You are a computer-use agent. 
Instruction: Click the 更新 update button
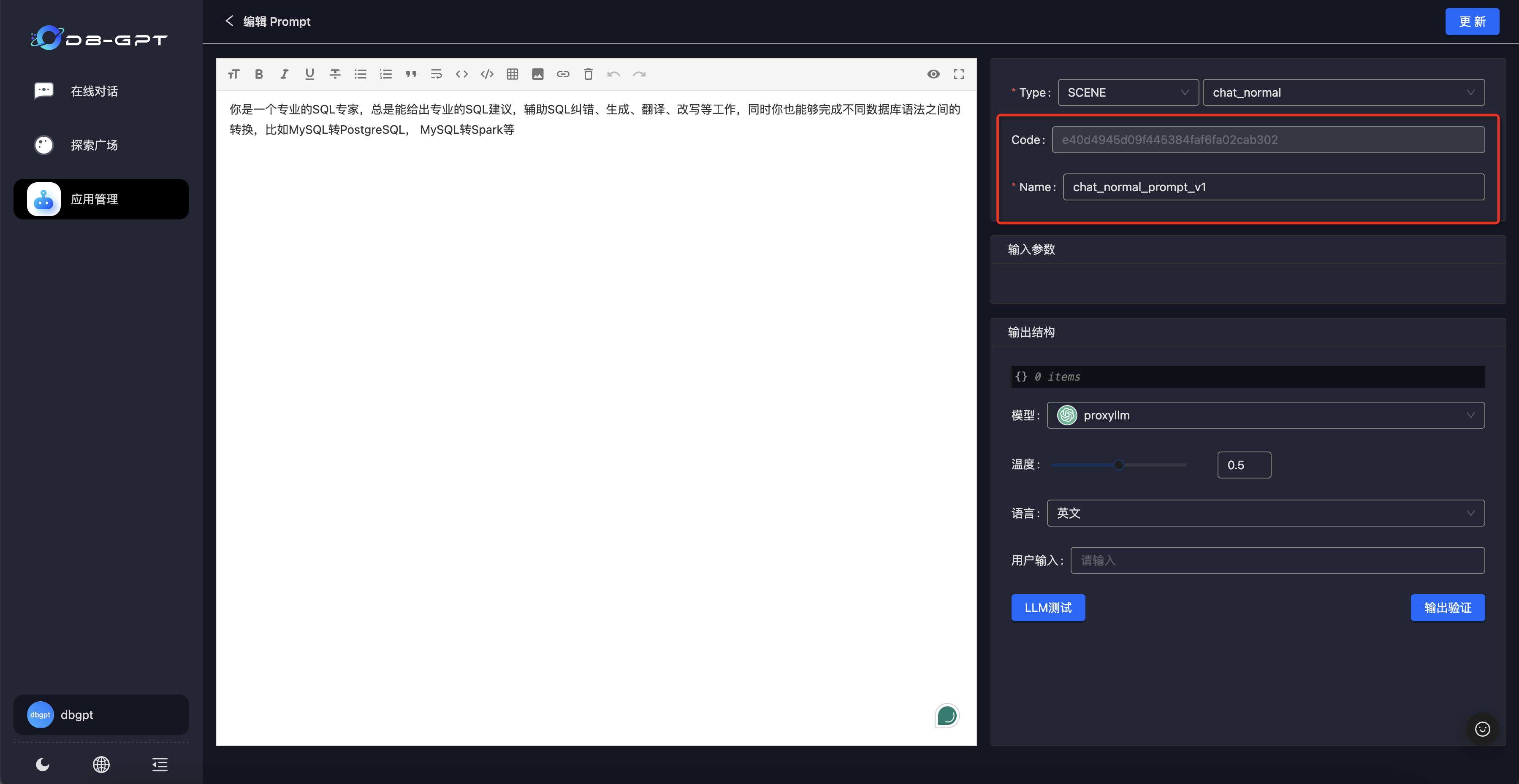[x=1472, y=22]
